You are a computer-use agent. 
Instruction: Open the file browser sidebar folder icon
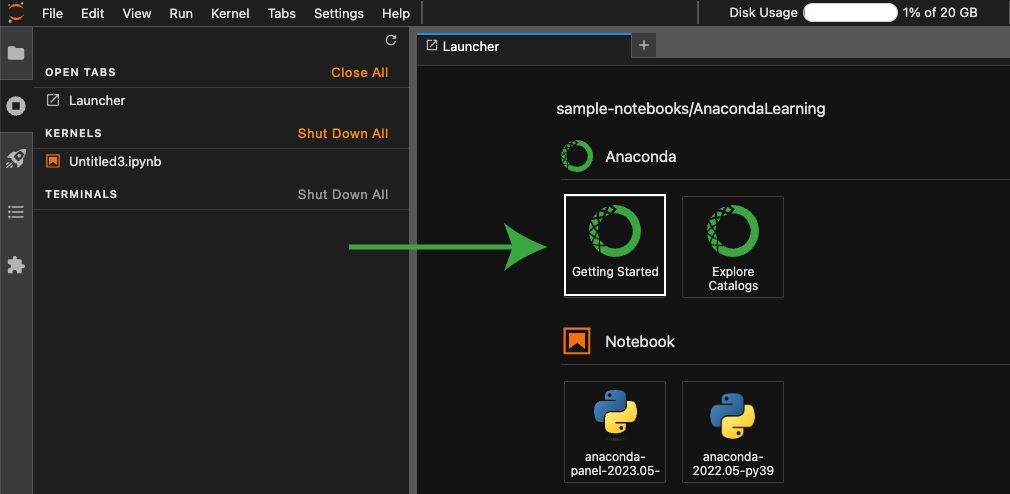pyautogui.click(x=15, y=53)
